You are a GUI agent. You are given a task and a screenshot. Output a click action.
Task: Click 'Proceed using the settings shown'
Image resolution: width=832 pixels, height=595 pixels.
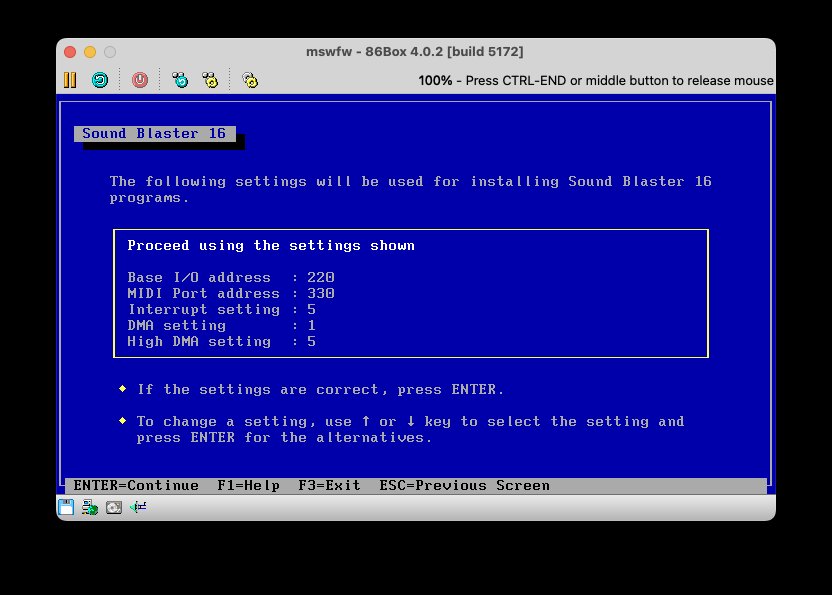[271, 245]
